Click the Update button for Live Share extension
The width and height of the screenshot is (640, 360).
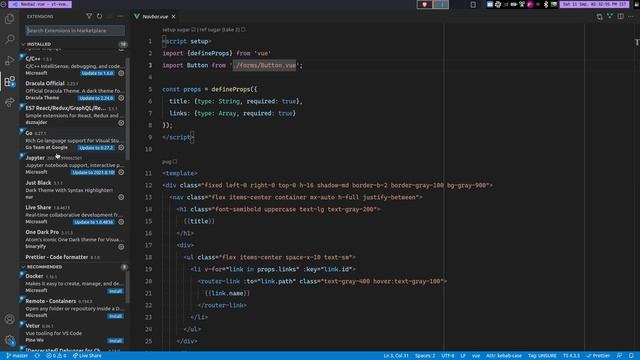click(94, 222)
